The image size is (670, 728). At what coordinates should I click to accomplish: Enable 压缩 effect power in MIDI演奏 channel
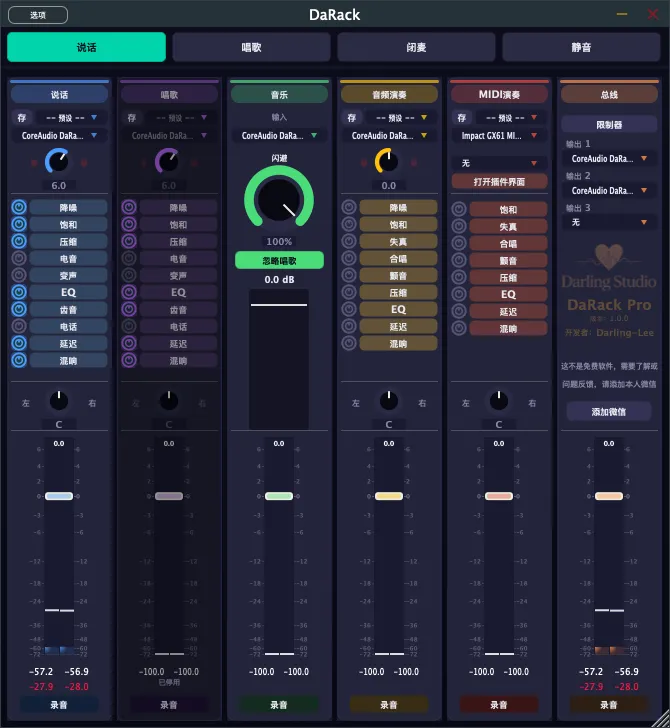(x=459, y=277)
